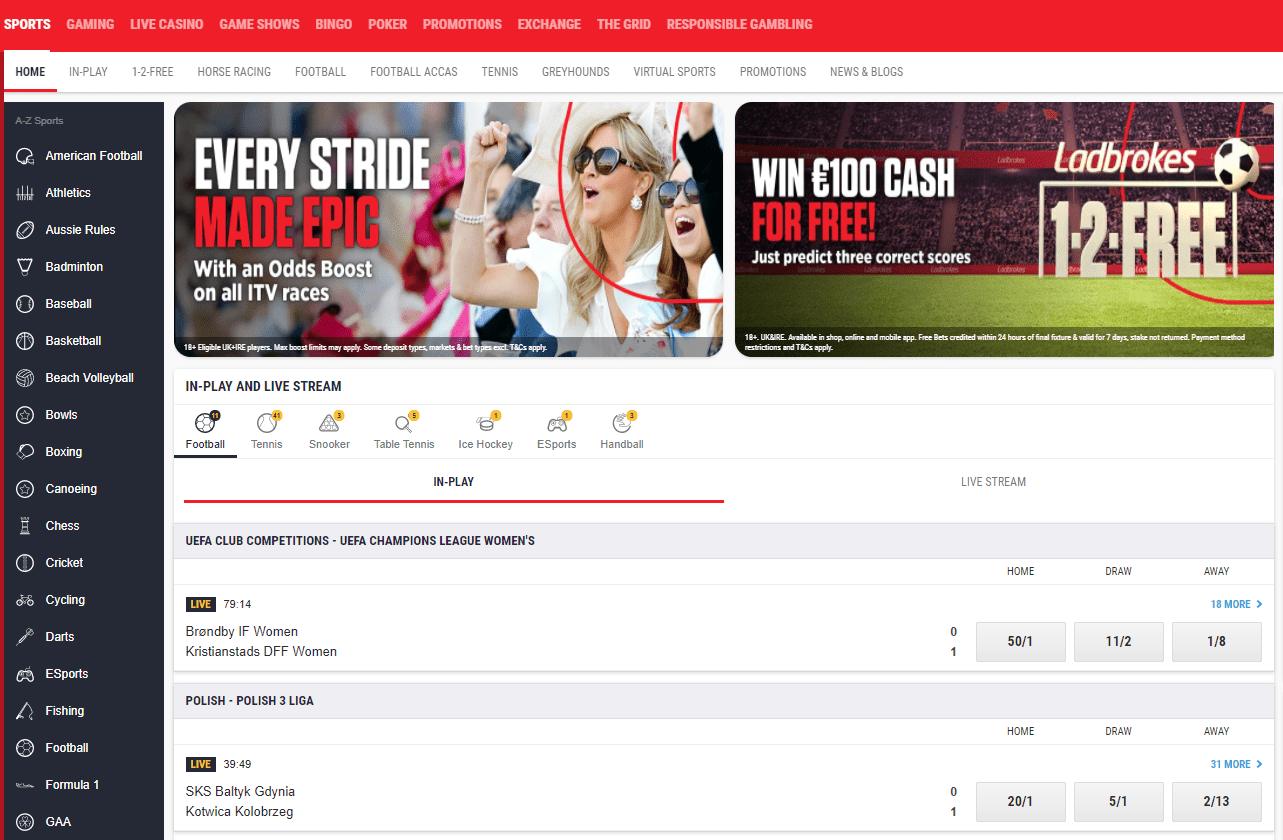Click the Athletics sidebar icon
This screenshot has height=840, width=1283.
[x=26, y=193]
